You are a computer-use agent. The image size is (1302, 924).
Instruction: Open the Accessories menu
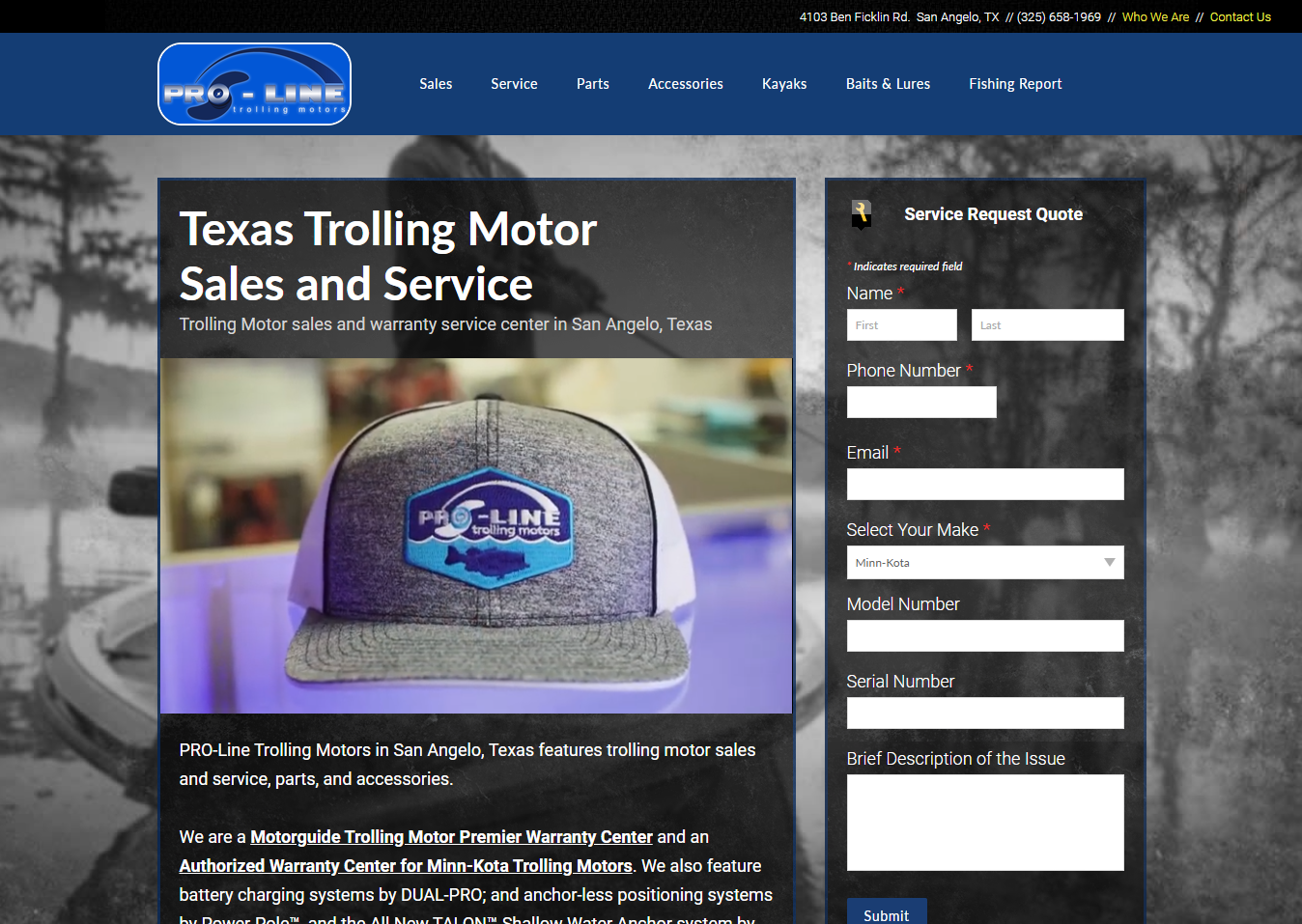686,84
